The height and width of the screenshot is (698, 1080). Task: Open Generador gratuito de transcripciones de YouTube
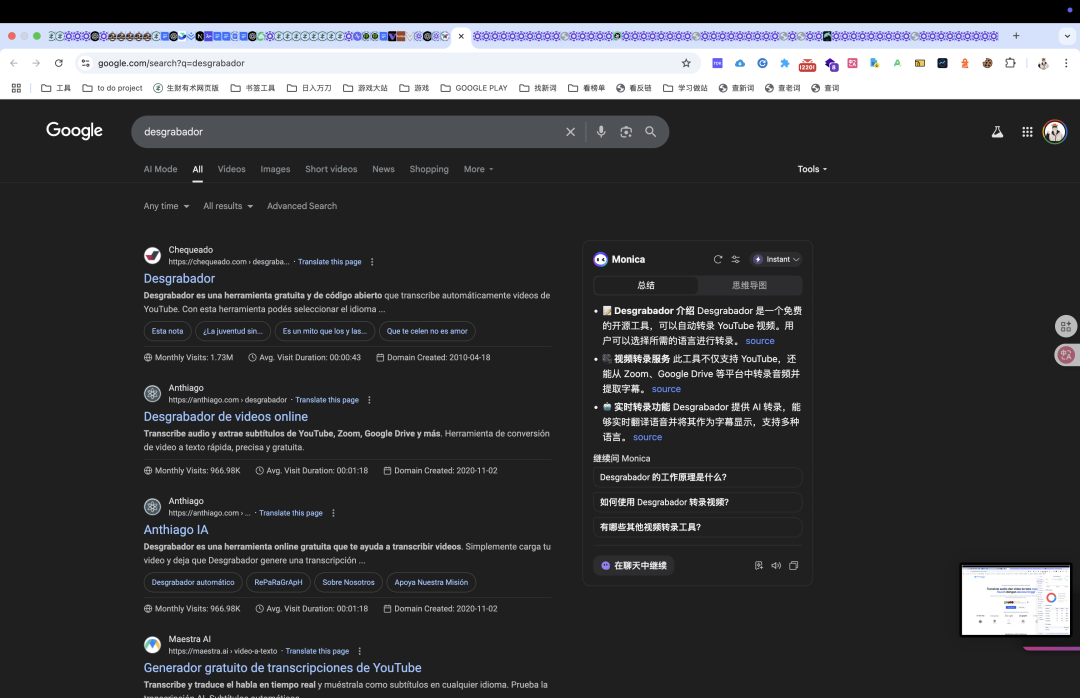point(282,668)
